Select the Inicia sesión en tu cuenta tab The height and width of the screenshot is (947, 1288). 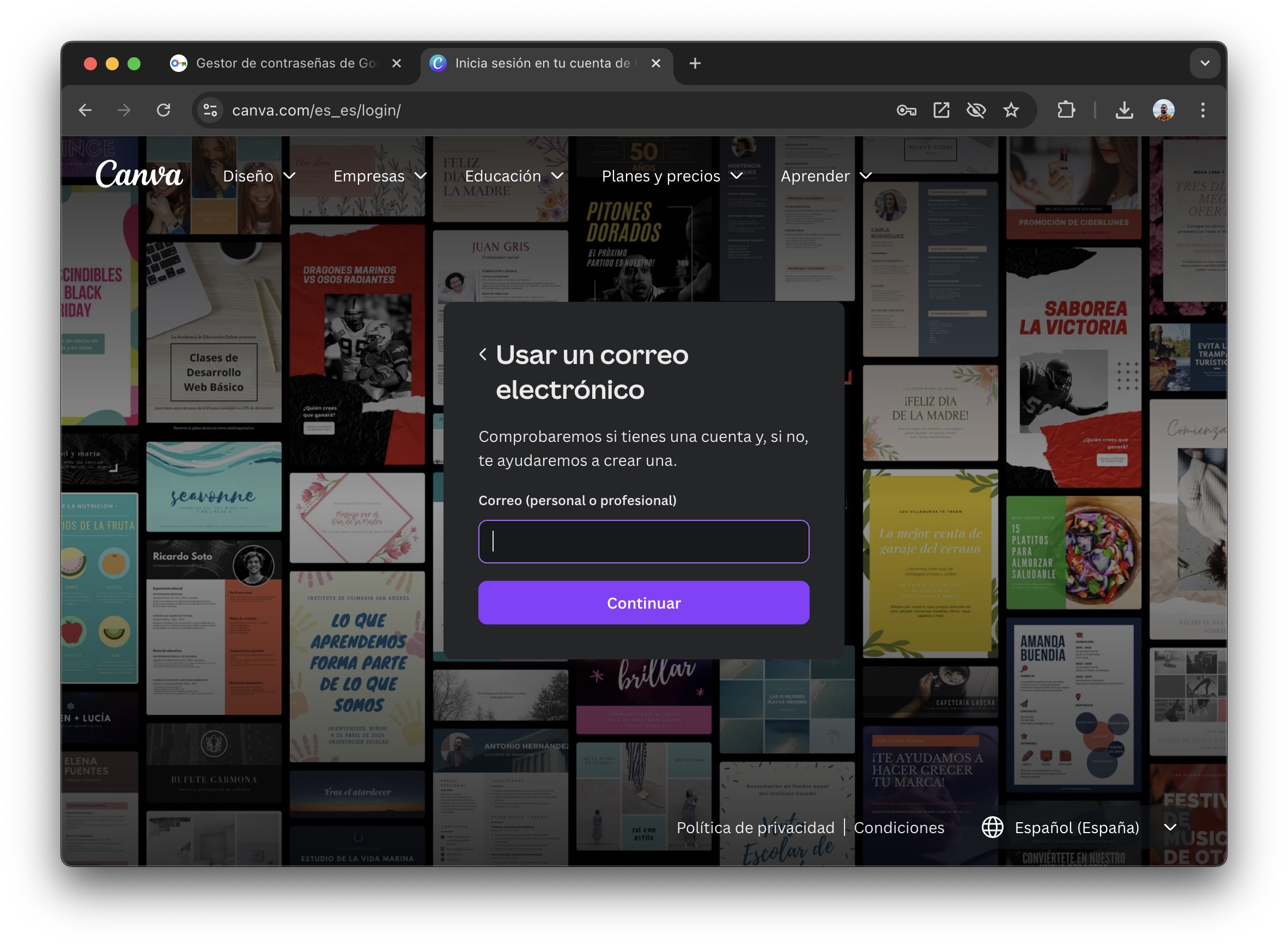click(547, 63)
